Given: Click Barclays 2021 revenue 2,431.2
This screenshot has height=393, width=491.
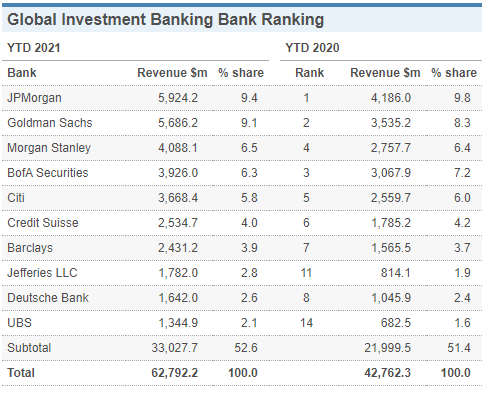Looking at the screenshot, I should point(178,248).
